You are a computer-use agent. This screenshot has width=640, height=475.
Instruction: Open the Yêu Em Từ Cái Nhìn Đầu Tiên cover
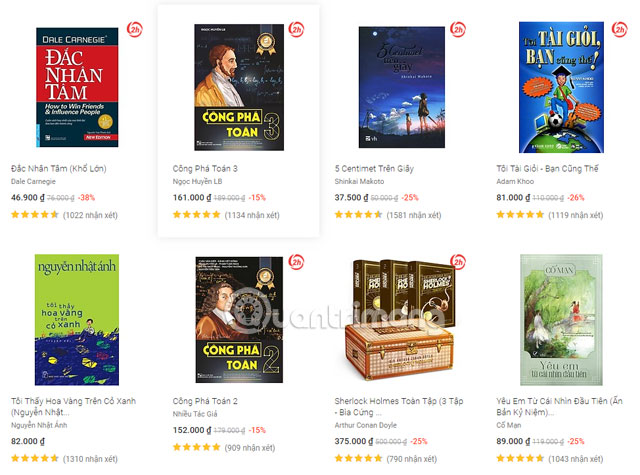561,320
